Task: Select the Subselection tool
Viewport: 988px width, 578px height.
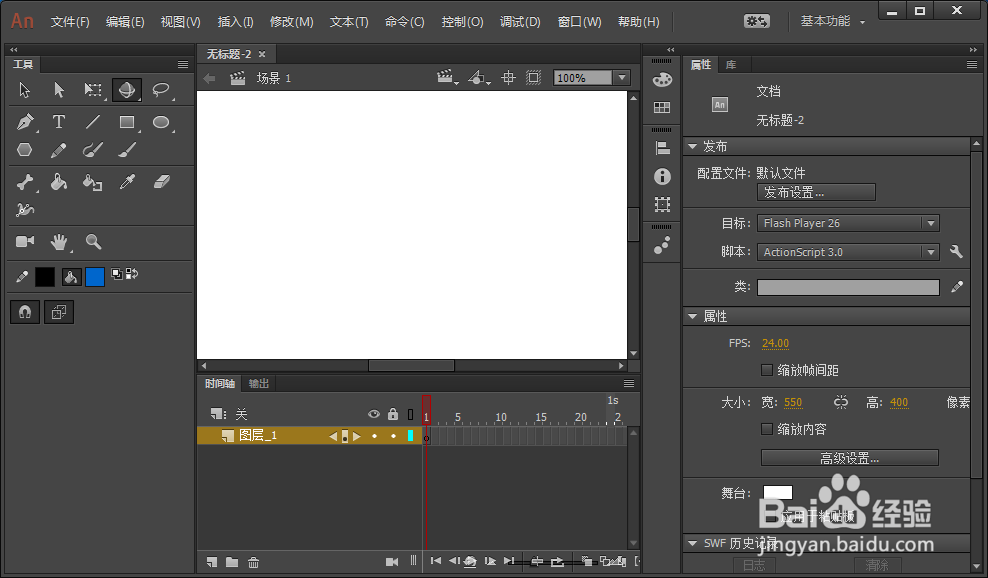Action: [59, 90]
